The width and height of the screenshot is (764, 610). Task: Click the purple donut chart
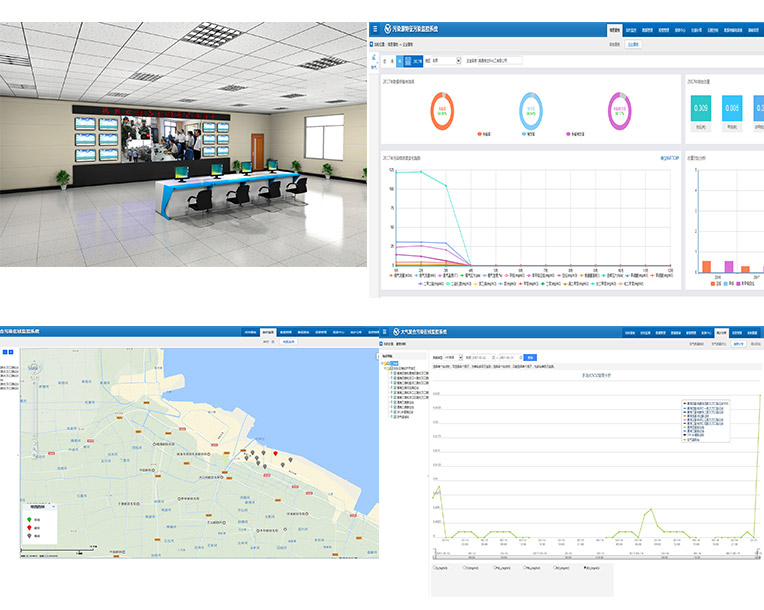pos(623,109)
